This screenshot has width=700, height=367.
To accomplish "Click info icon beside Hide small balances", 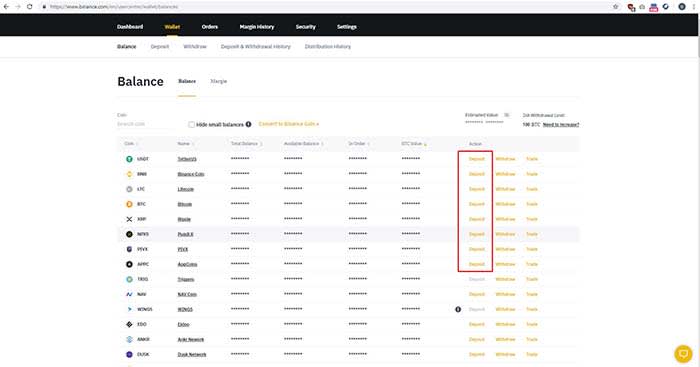I will pyautogui.click(x=248, y=124).
